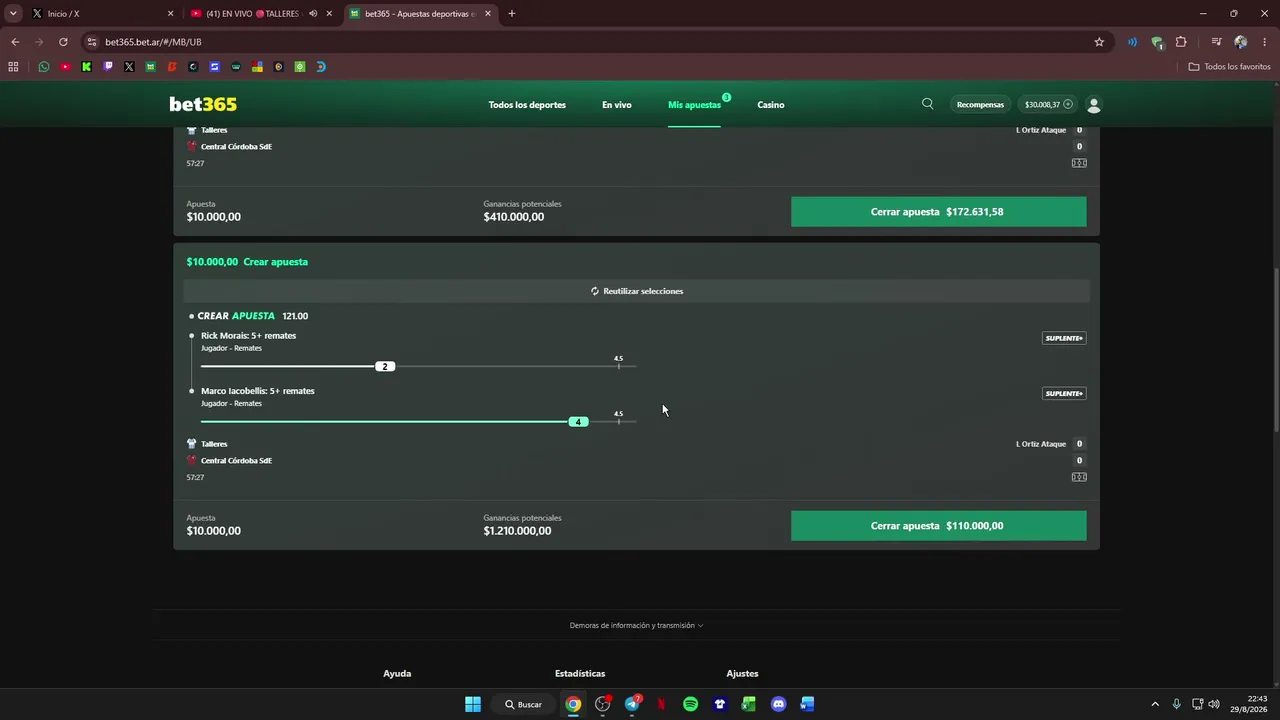Open Excel from the taskbar
The height and width of the screenshot is (720, 1280).
(748, 704)
